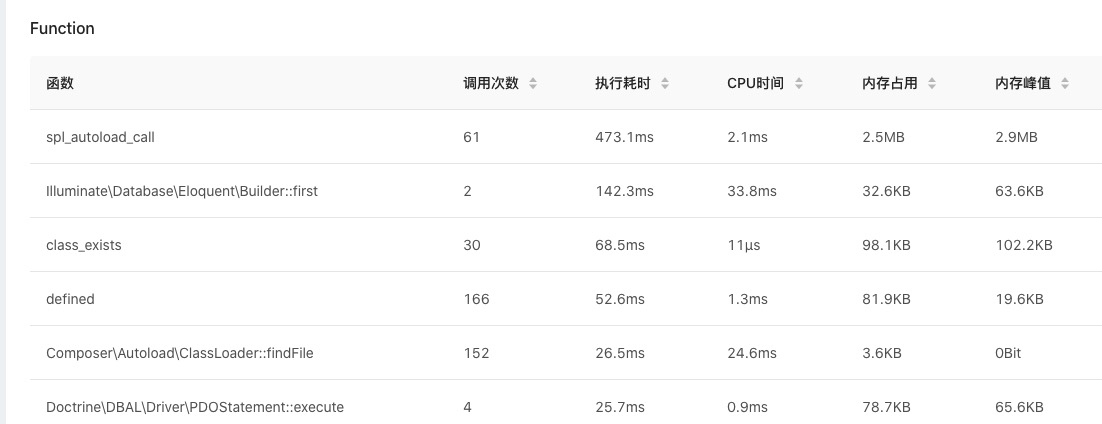Image resolution: width=1102 pixels, height=424 pixels.
Task: Click the sort icon beside 执行耗时
Action: [665, 84]
